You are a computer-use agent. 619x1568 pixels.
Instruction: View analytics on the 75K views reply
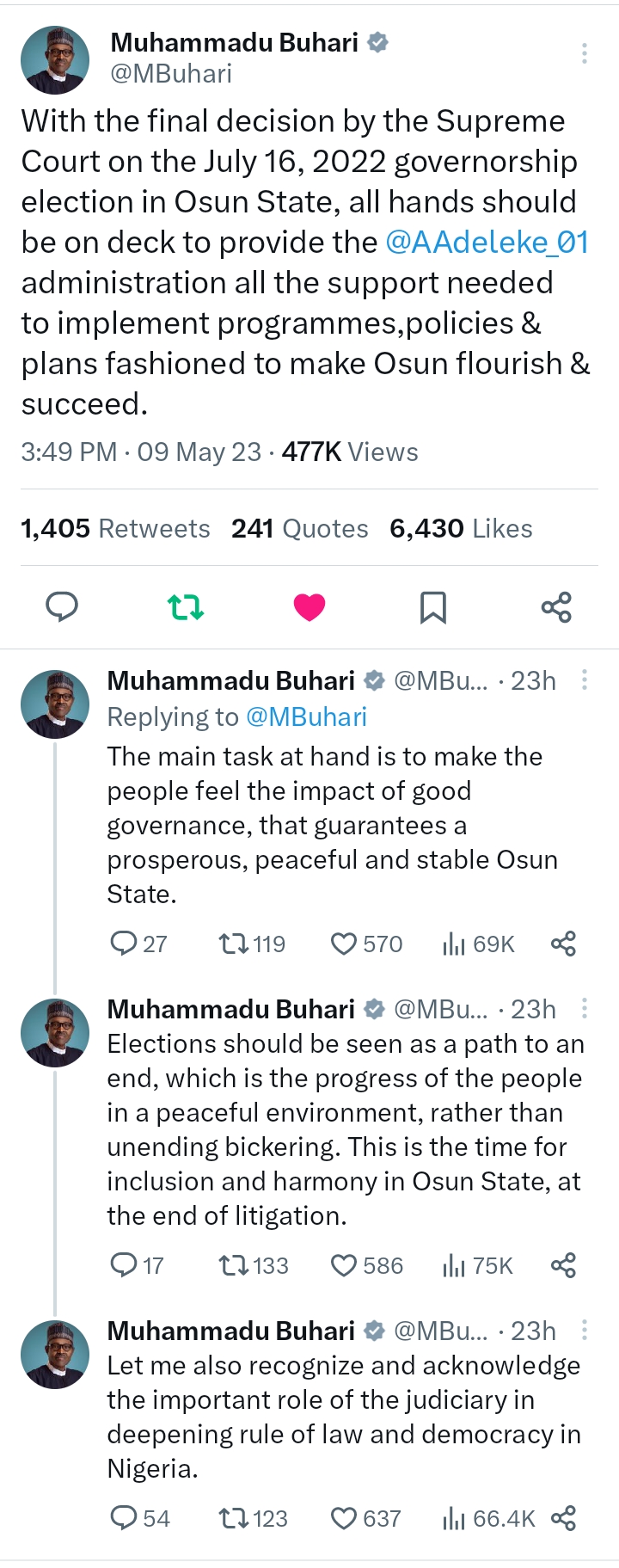(x=454, y=1266)
